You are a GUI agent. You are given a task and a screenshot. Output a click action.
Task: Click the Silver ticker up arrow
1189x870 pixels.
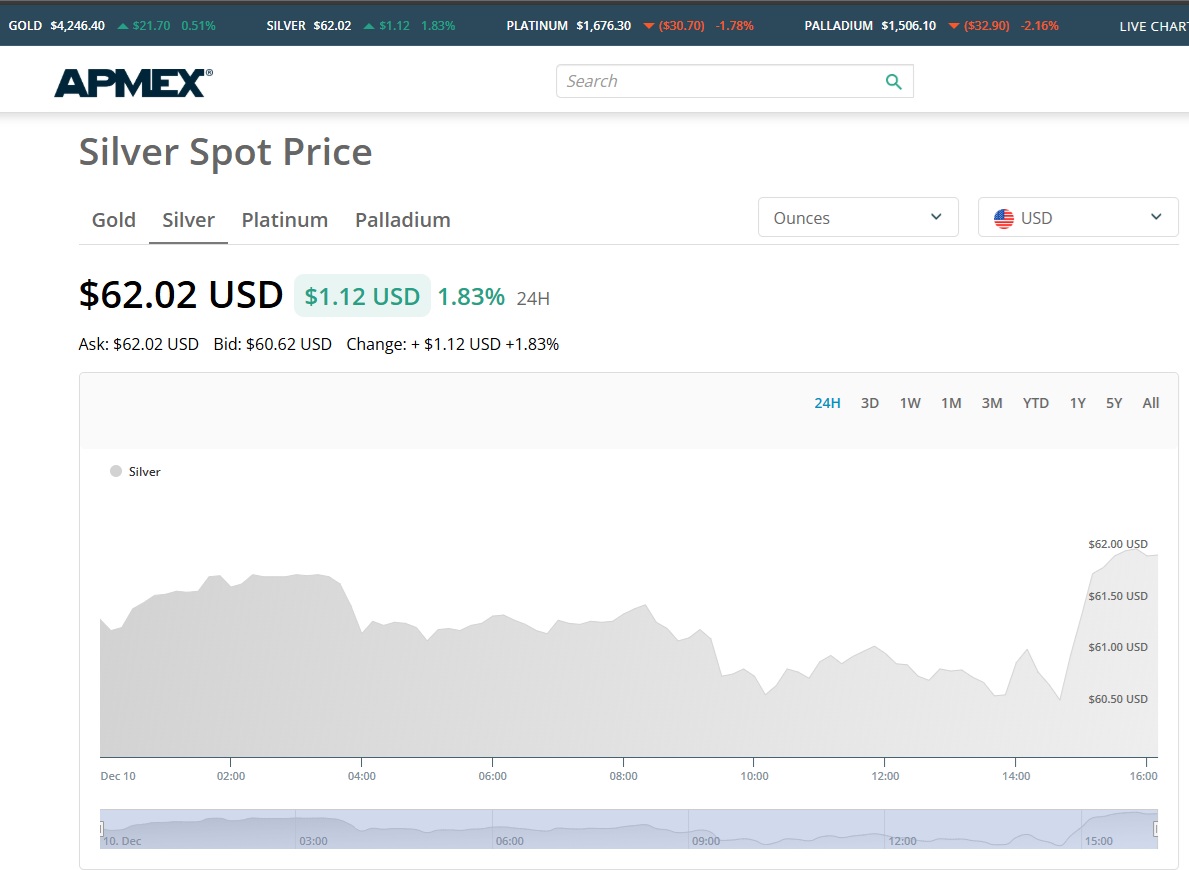pyautogui.click(x=370, y=26)
